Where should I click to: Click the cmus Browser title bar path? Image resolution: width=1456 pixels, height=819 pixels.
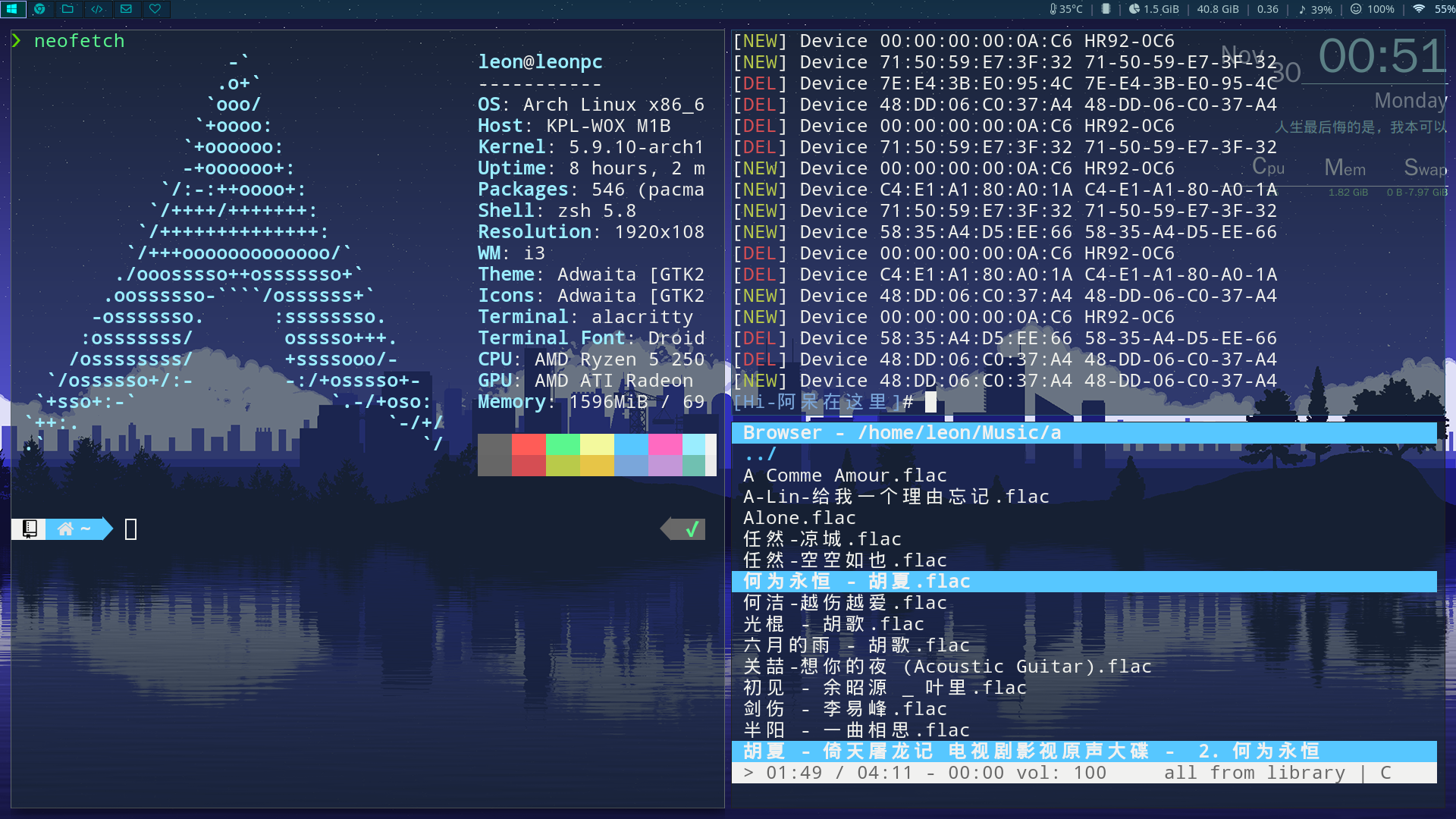[x=1084, y=433]
